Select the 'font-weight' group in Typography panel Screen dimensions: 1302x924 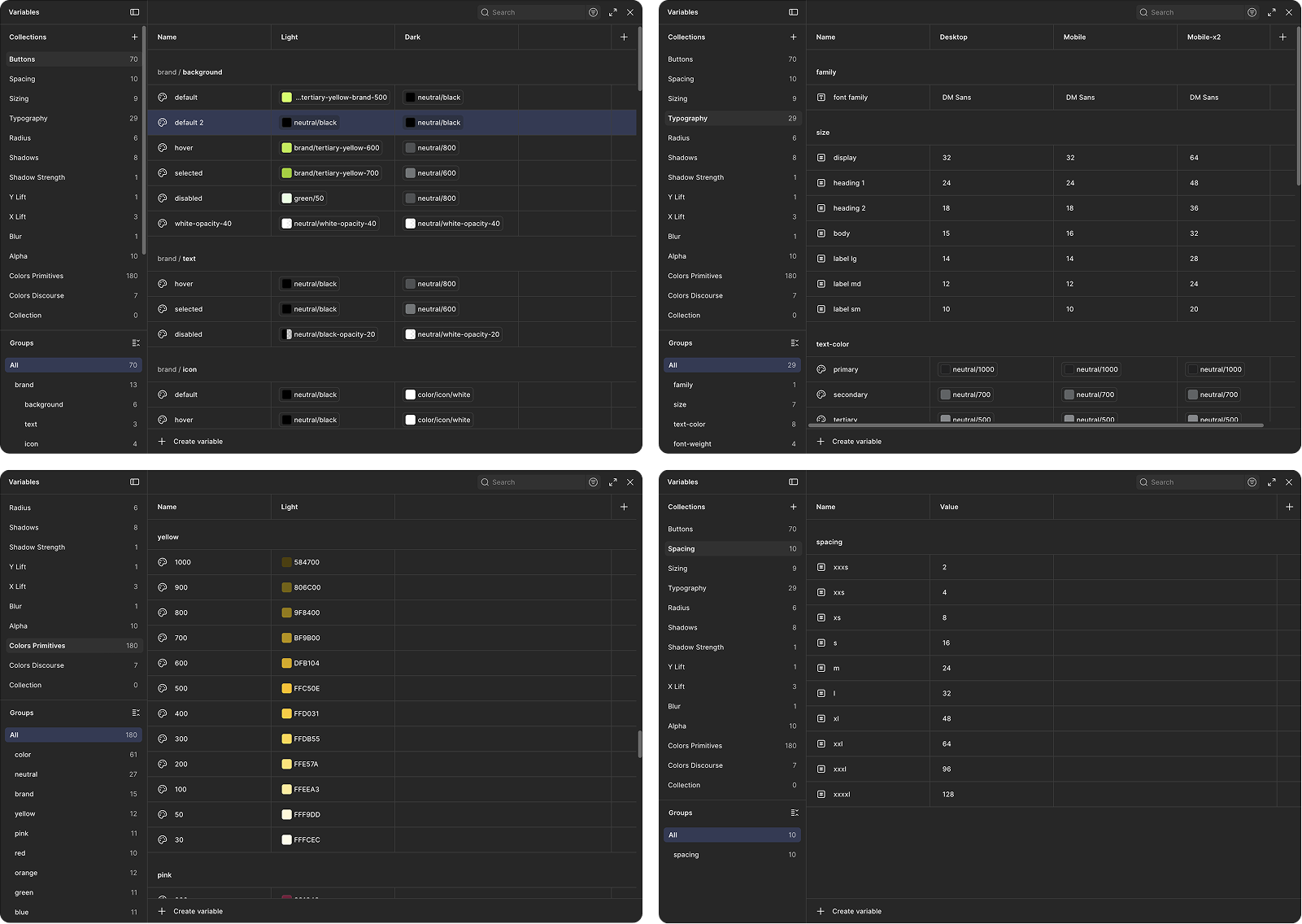click(732, 444)
